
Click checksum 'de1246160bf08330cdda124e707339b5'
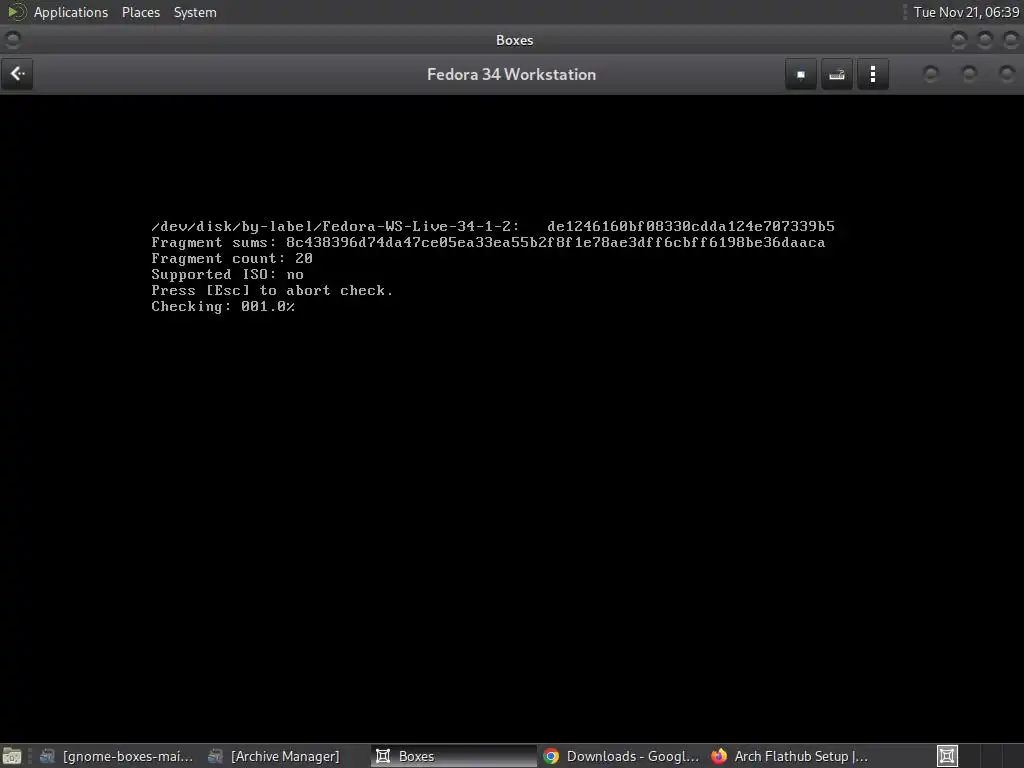click(x=691, y=227)
